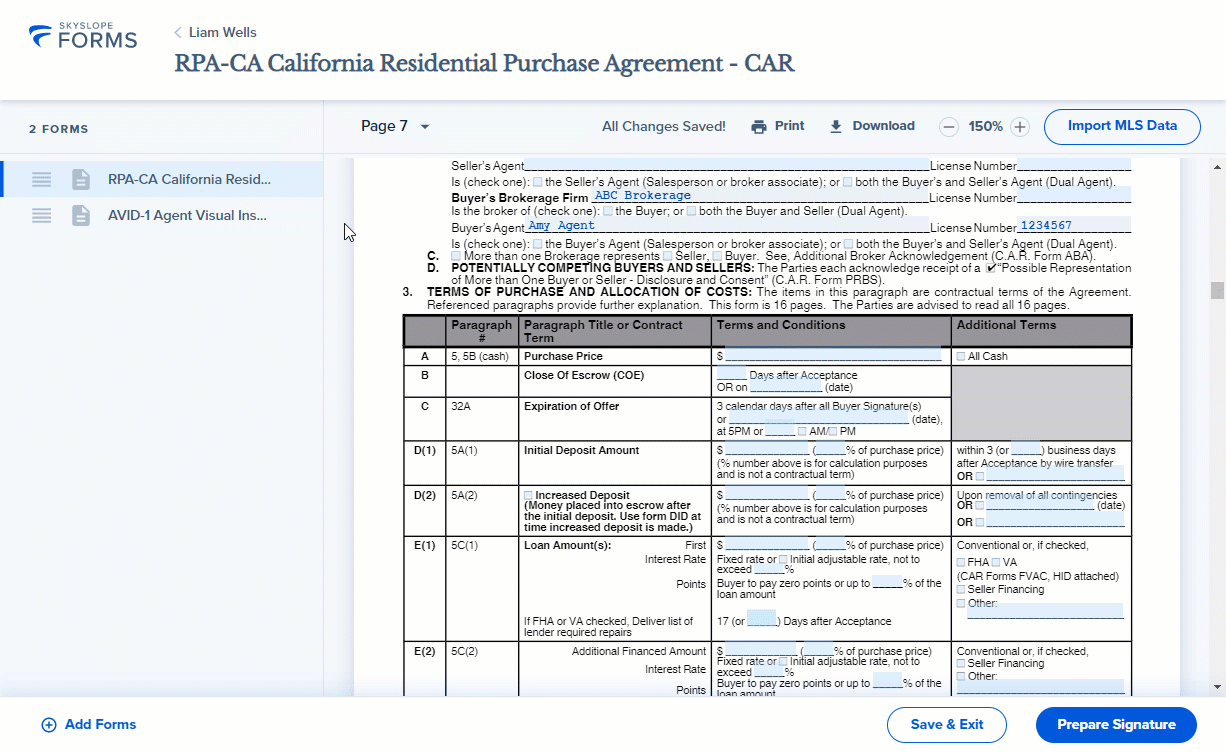The height and width of the screenshot is (754, 1226).
Task: Zoom out with the minus button
Action: point(949,127)
